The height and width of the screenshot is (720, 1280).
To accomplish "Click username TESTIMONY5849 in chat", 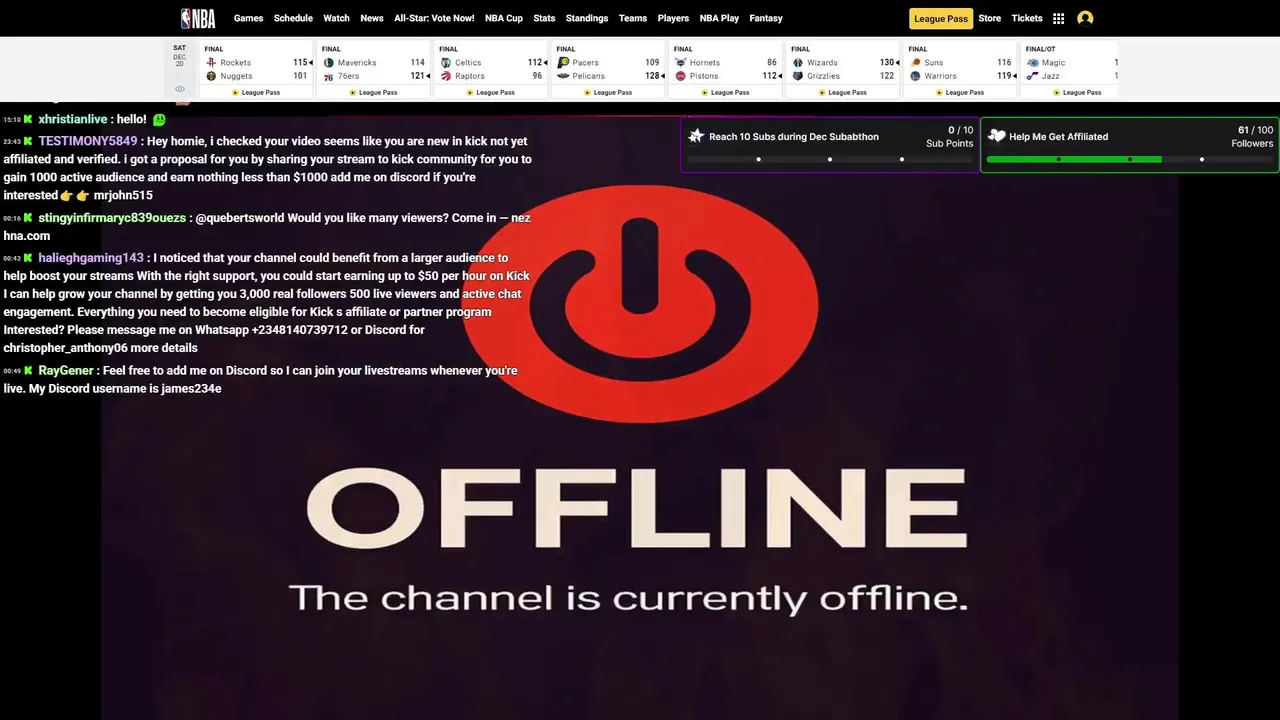I will click(x=88, y=141).
